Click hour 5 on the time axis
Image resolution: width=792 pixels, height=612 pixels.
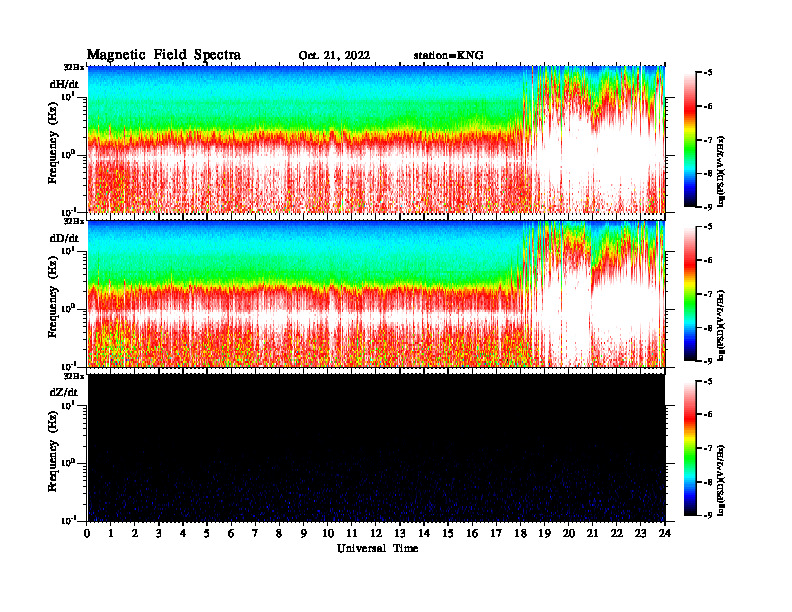(x=207, y=533)
